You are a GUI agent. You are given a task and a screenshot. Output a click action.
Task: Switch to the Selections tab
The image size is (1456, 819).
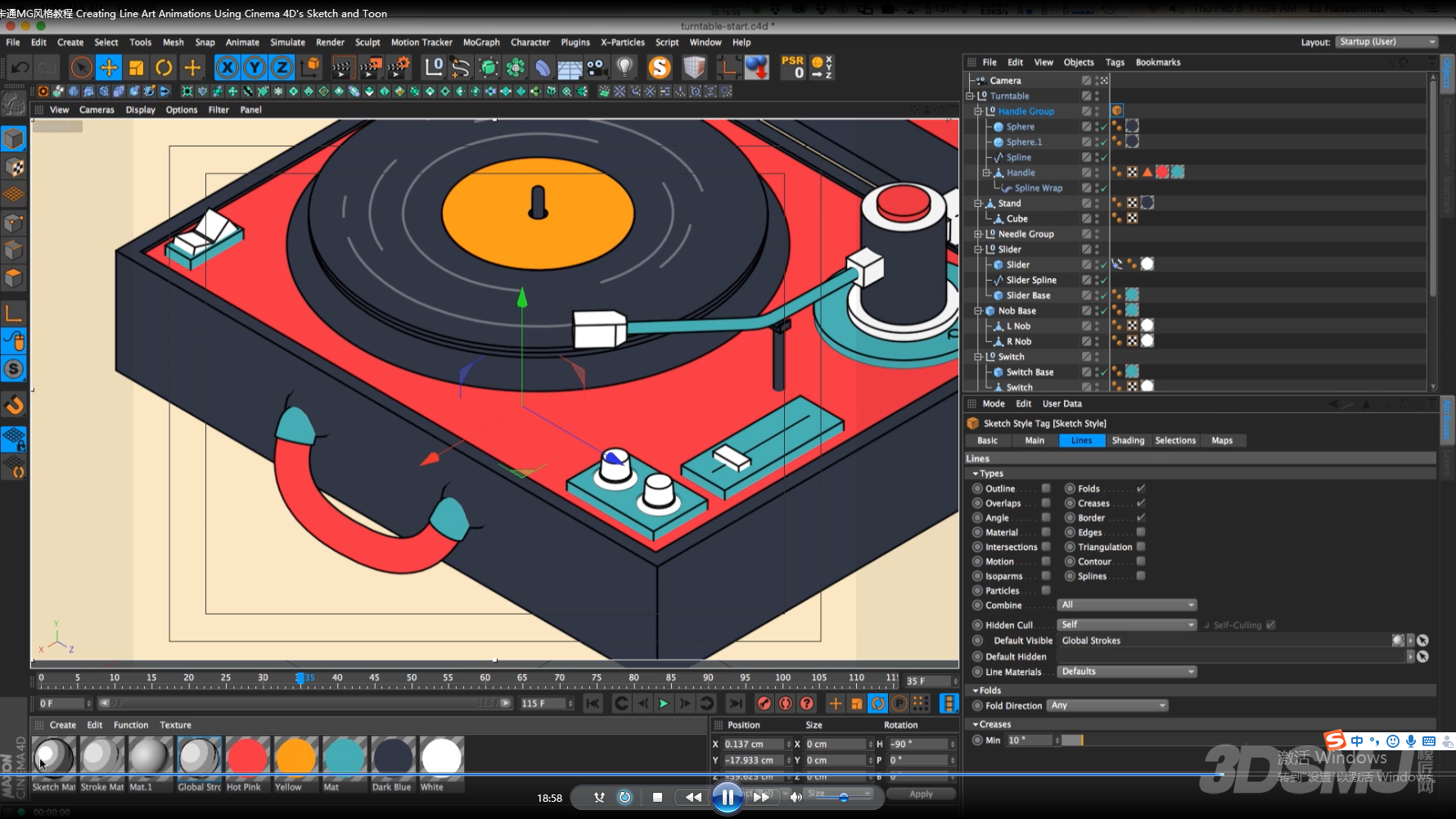(1175, 440)
